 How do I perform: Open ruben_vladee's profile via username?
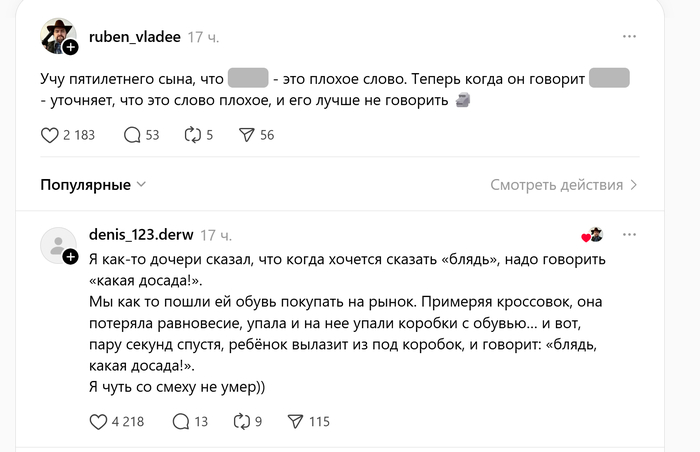pos(134,37)
